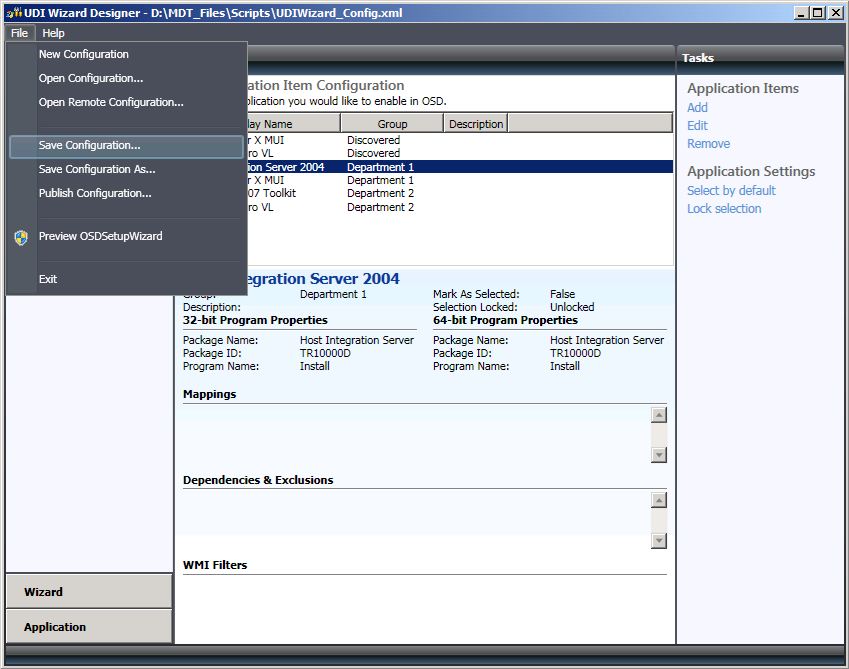Click the shield icon beside Preview OSDSetupWizard
The width and height of the screenshot is (849, 669).
[x=21, y=237]
